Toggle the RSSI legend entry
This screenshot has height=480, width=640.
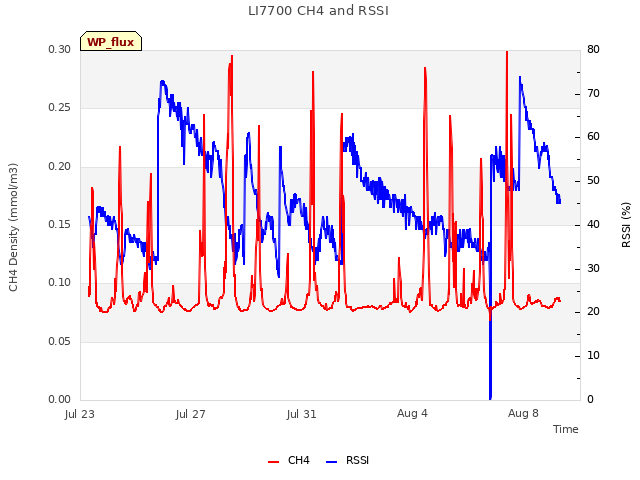pos(347,460)
